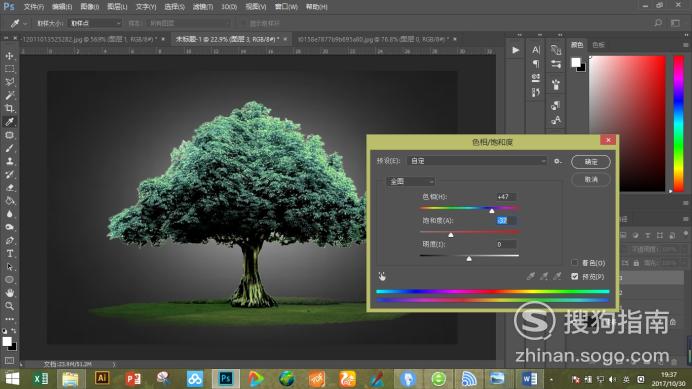692x389 pixels.
Task: Open File Explorer from taskbar
Action: (x=70, y=378)
